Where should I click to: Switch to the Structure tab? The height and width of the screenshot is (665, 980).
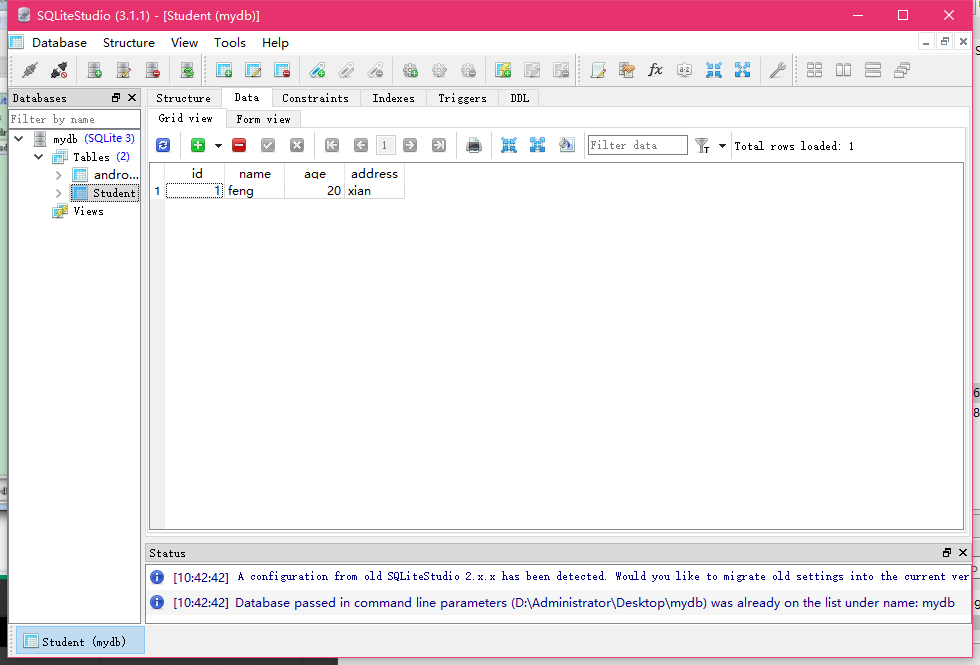tap(184, 98)
